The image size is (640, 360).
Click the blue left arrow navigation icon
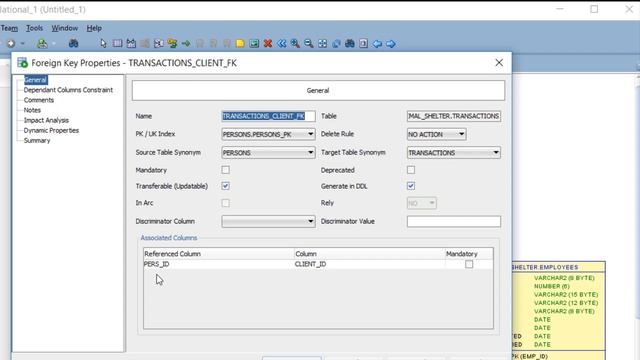click(377, 43)
